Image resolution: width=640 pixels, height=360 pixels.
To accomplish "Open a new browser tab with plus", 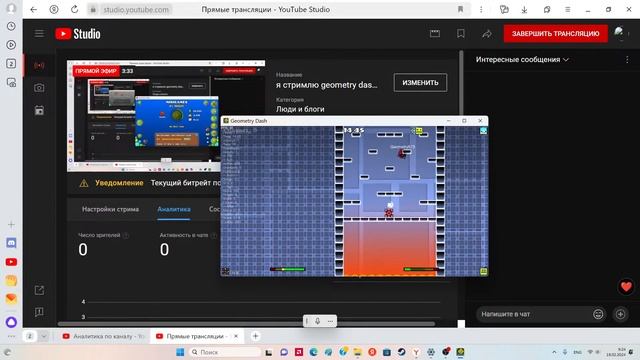I will pos(256,336).
